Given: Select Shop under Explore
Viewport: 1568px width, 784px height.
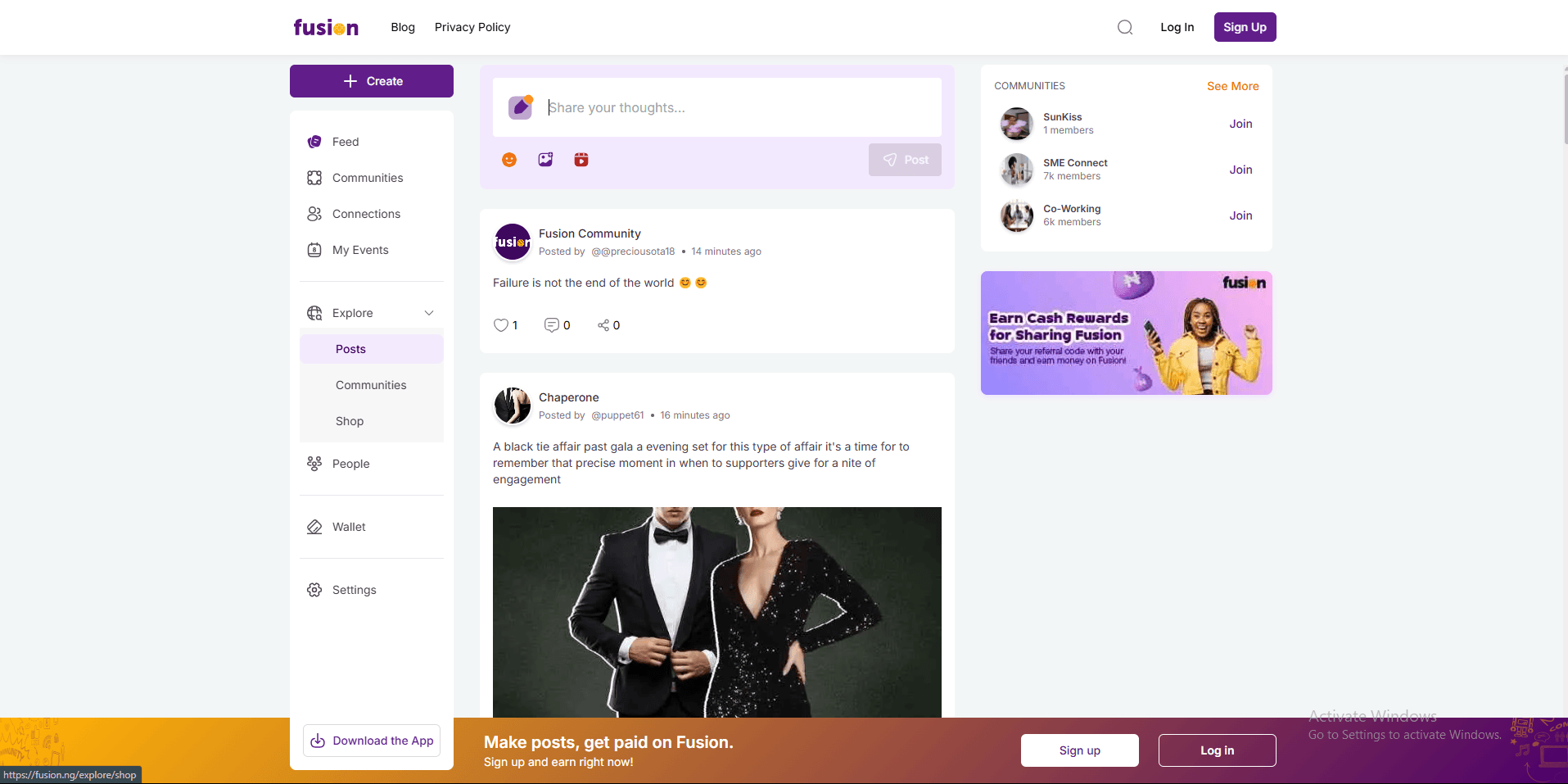Looking at the screenshot, I should point(350,421).
